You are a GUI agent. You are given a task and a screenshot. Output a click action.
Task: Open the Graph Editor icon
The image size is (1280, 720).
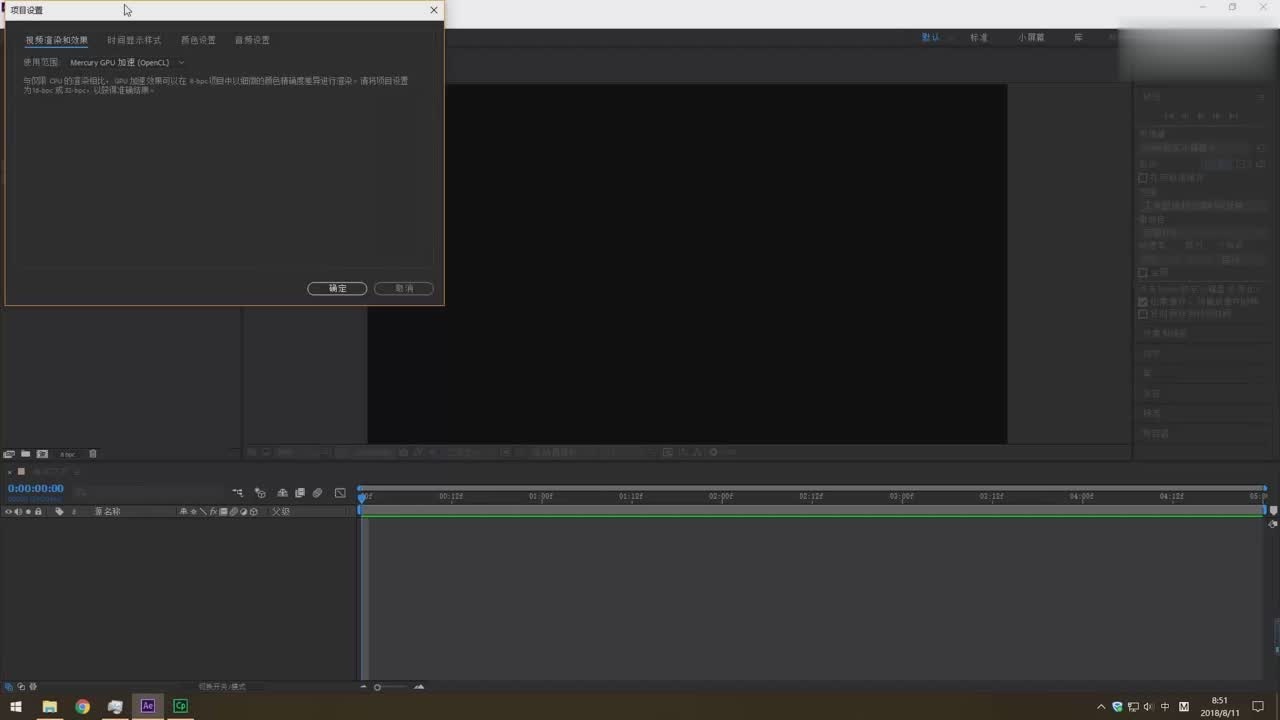(x=340, y=493)
